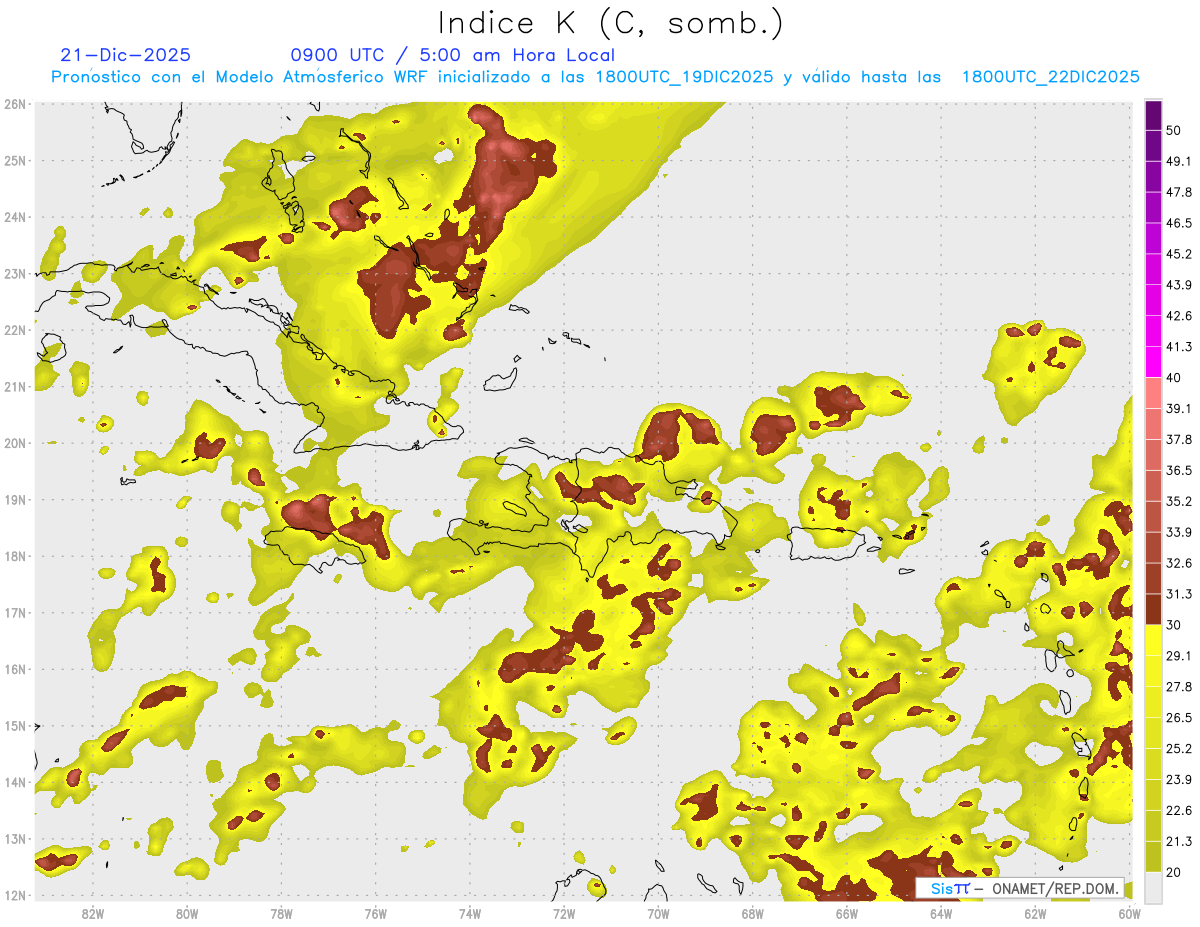Click latitude axis label "21N"
Screen dimensions: 1200x927
coord(14,387)
